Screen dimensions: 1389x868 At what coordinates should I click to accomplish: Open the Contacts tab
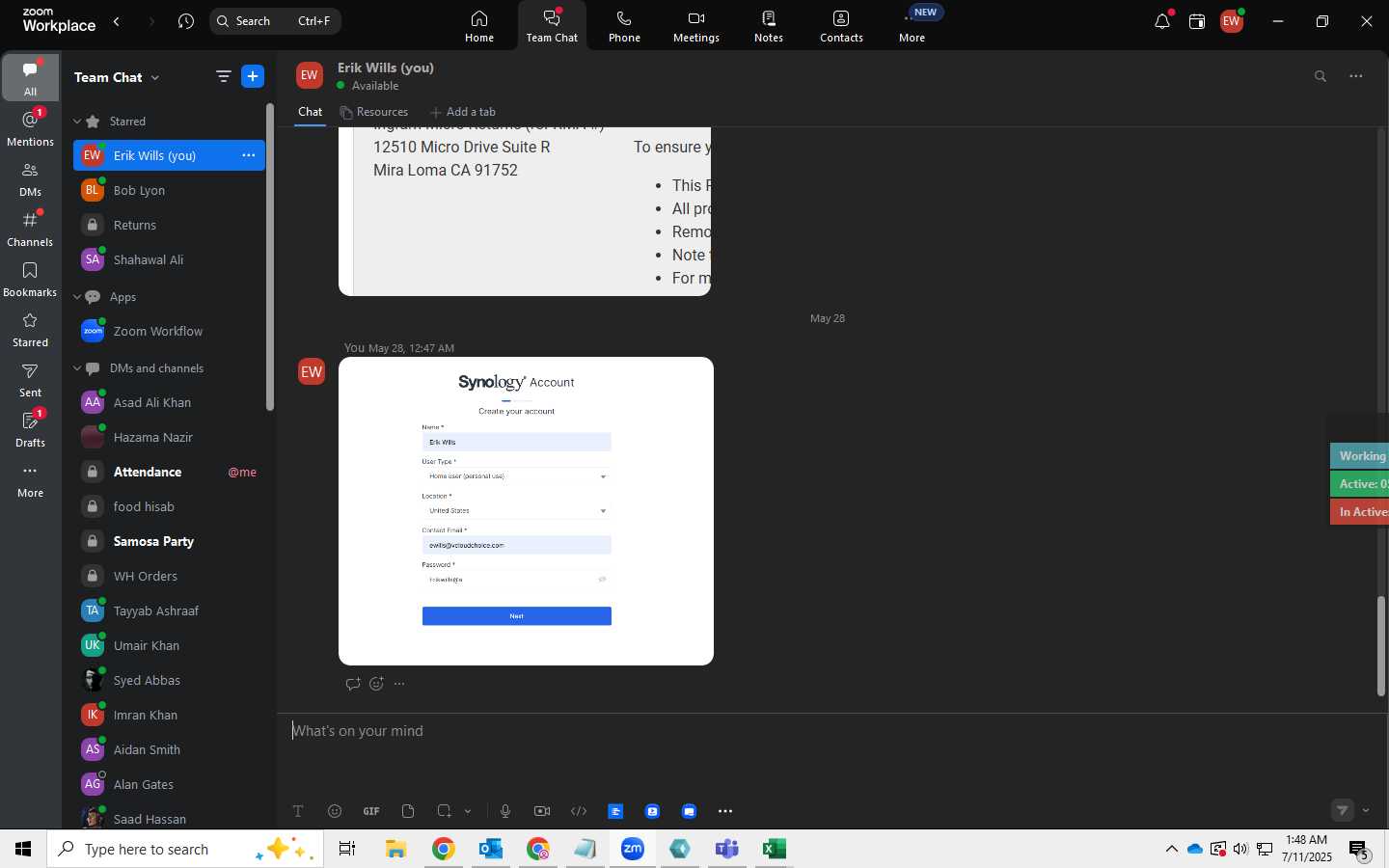click(x=841, y=26)
